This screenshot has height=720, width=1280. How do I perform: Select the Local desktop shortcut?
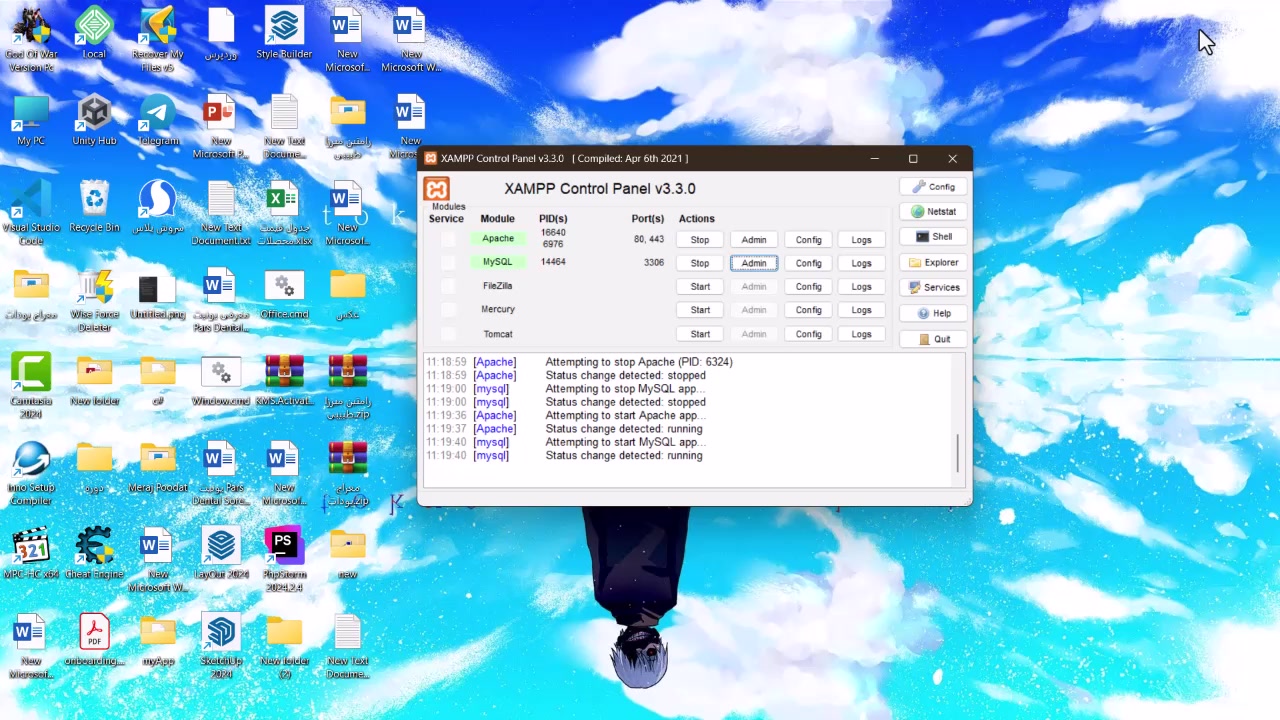pos(94,34)
